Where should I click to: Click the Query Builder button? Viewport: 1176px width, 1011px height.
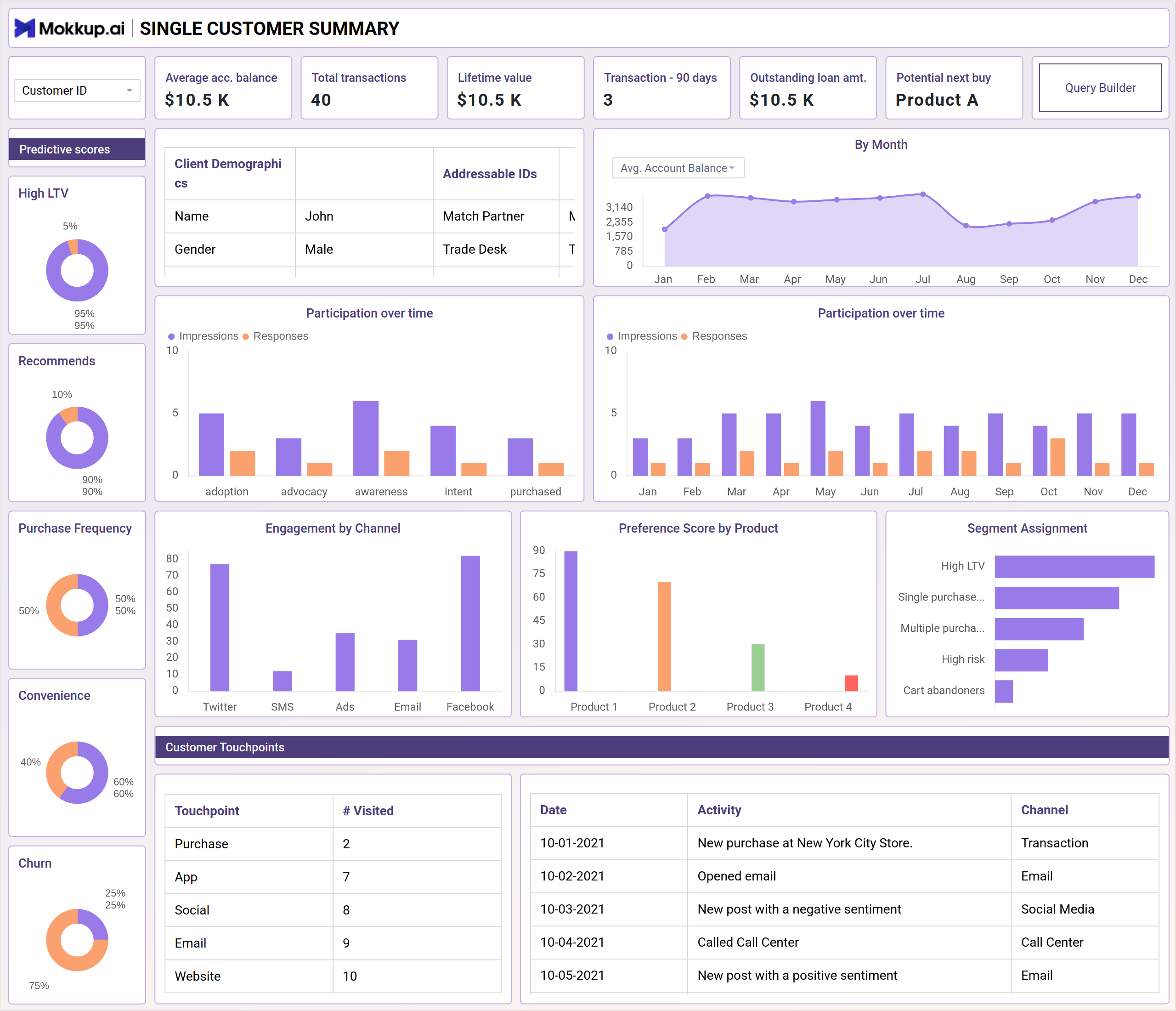pos(1100,88)
